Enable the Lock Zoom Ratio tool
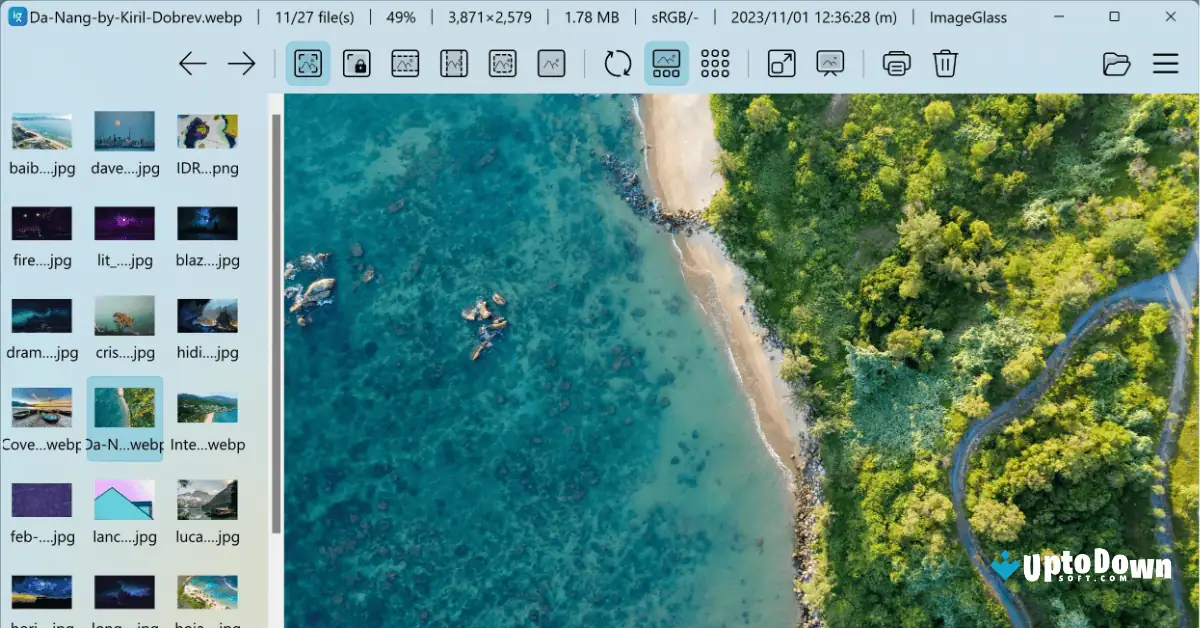The height and width of the screenshot is (628, 1200). [x=356, y=63]
